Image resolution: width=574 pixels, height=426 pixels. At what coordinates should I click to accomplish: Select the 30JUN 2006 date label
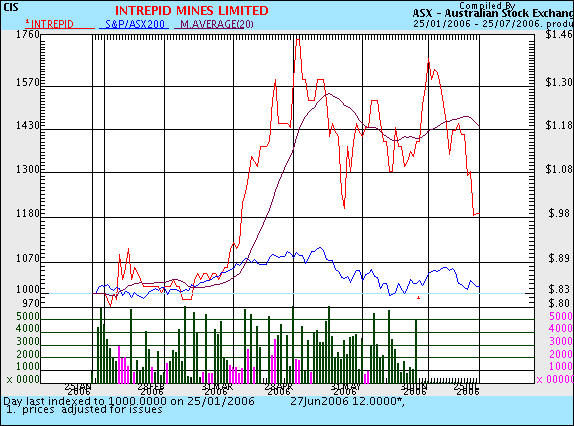tap(414, 389)
